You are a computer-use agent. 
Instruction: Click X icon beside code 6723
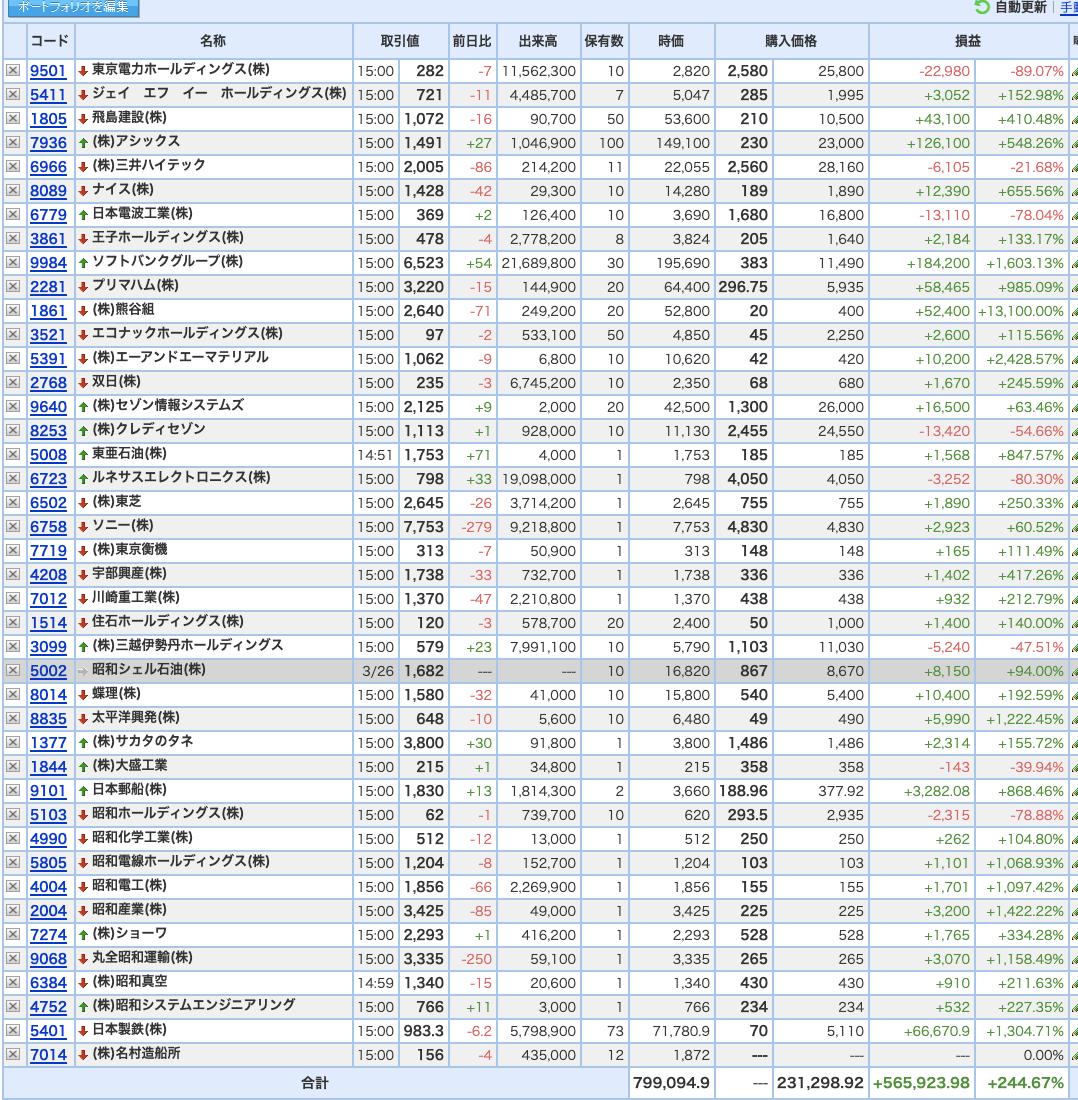(x=13, y=478)
